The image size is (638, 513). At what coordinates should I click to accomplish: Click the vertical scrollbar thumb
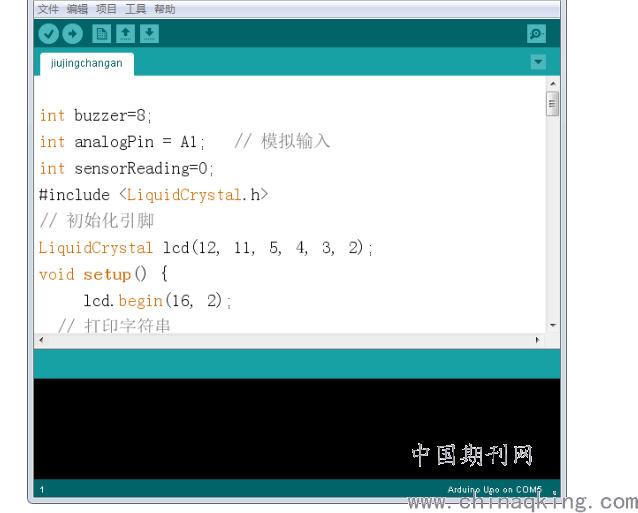(x=552, y=104)
